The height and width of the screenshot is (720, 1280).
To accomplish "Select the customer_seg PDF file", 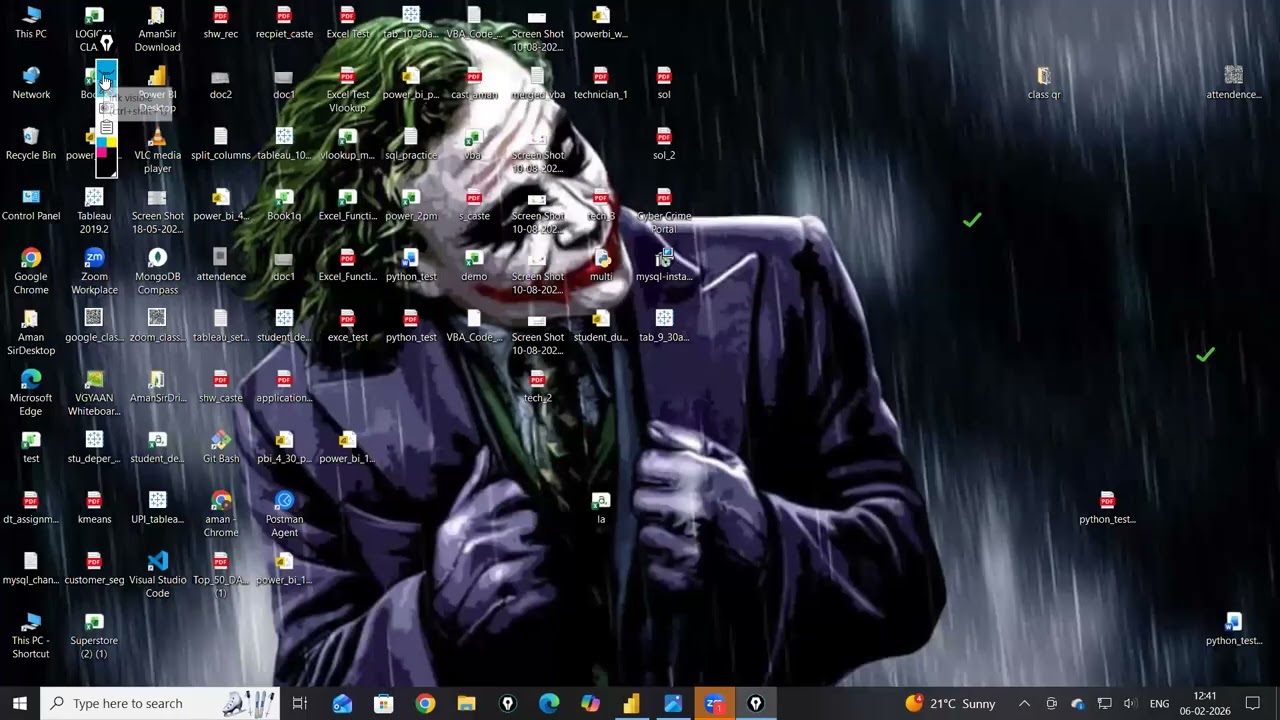I will click(x=94, y=568).
